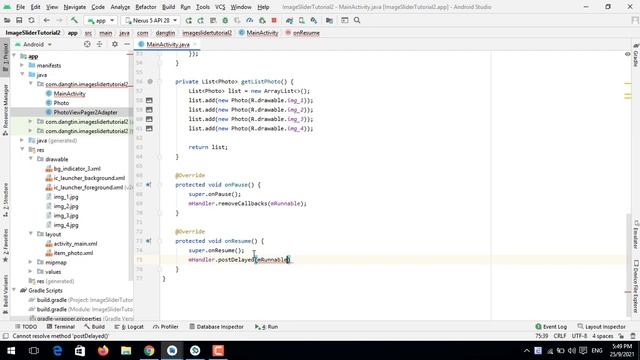Open the TODO tool window

coord(26,327)
